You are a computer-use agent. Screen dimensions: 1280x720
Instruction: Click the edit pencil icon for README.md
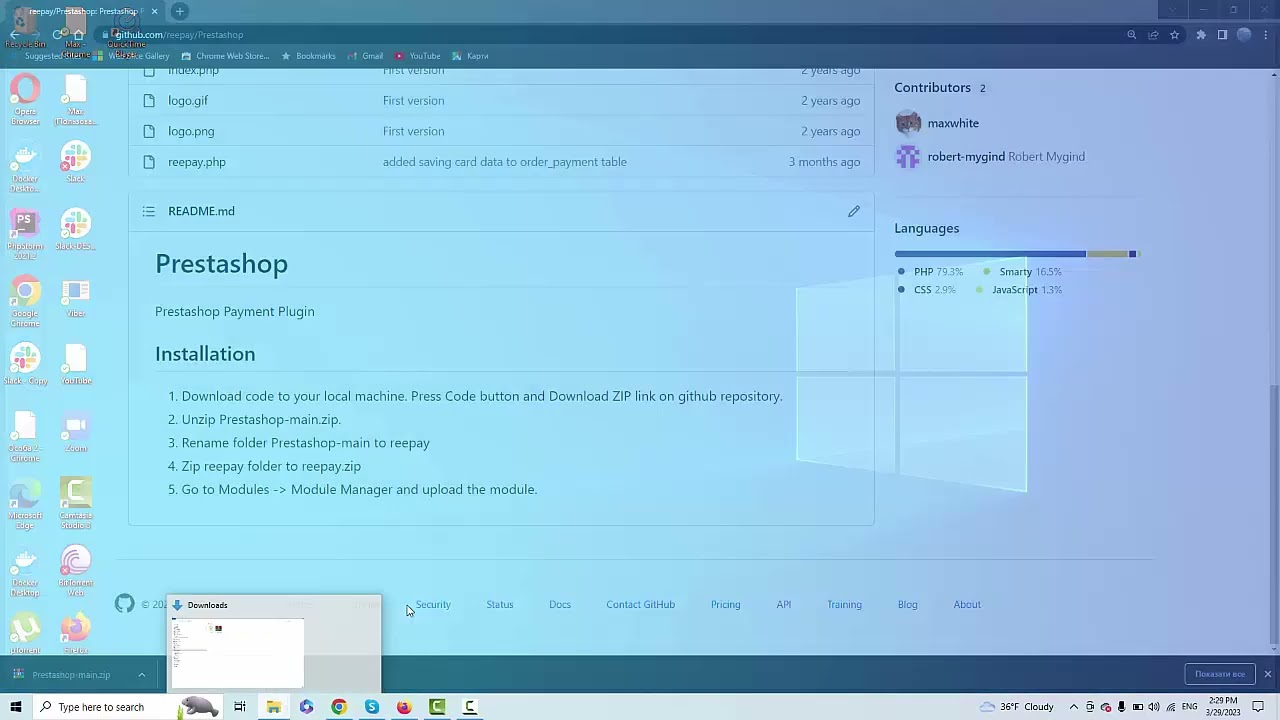click(x=854, y=211)
